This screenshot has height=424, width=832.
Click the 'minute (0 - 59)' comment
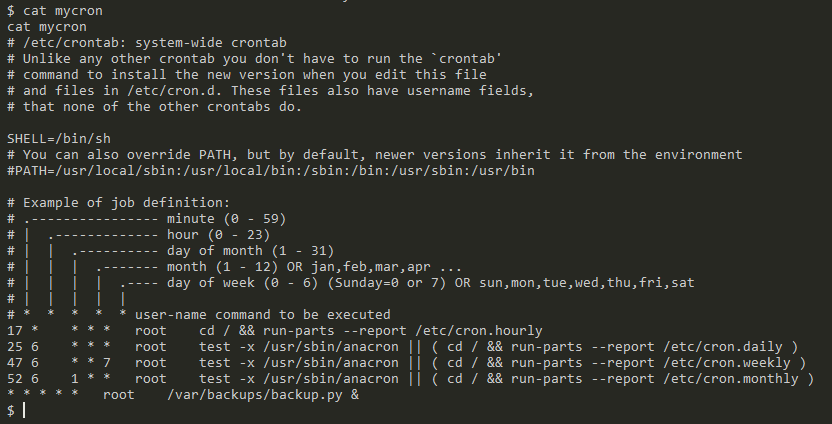click(227, 219)
